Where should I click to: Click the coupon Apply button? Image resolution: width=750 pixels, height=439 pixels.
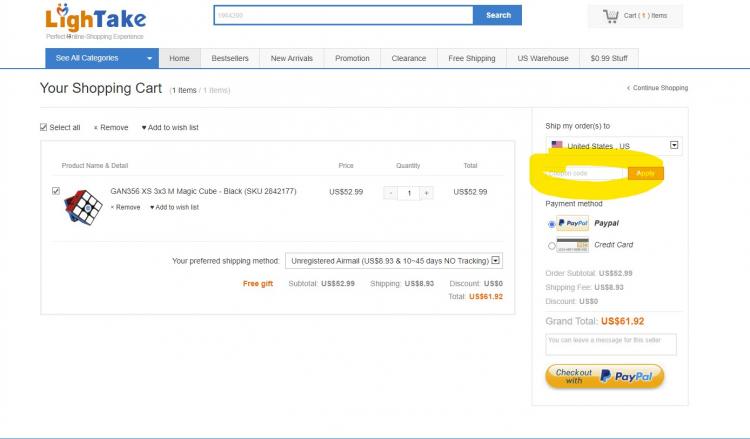(x=645, y=173)
